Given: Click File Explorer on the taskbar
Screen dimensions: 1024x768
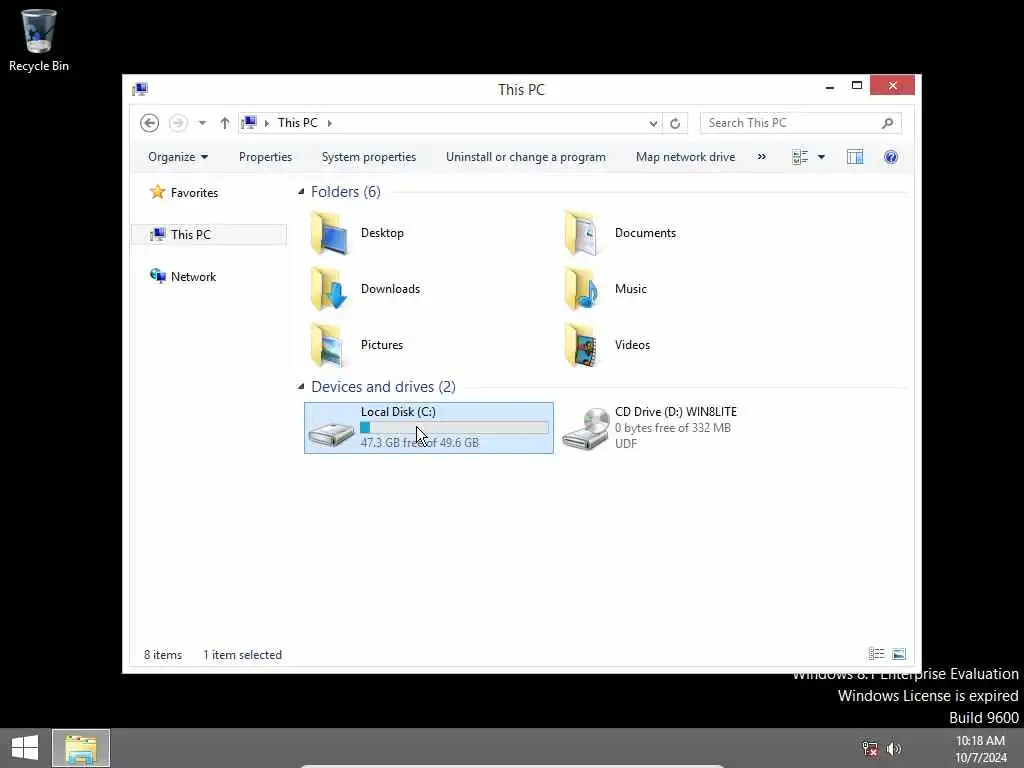Looking at the screenshot, I should coord(81,748).
